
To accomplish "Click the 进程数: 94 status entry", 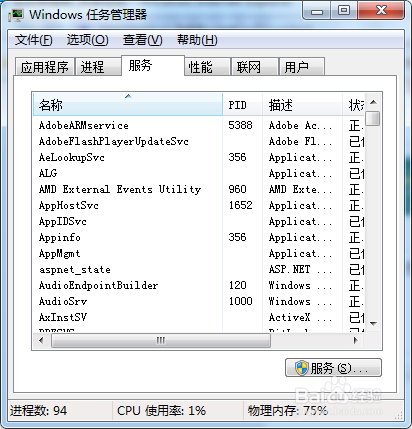I will pos(38,411).
